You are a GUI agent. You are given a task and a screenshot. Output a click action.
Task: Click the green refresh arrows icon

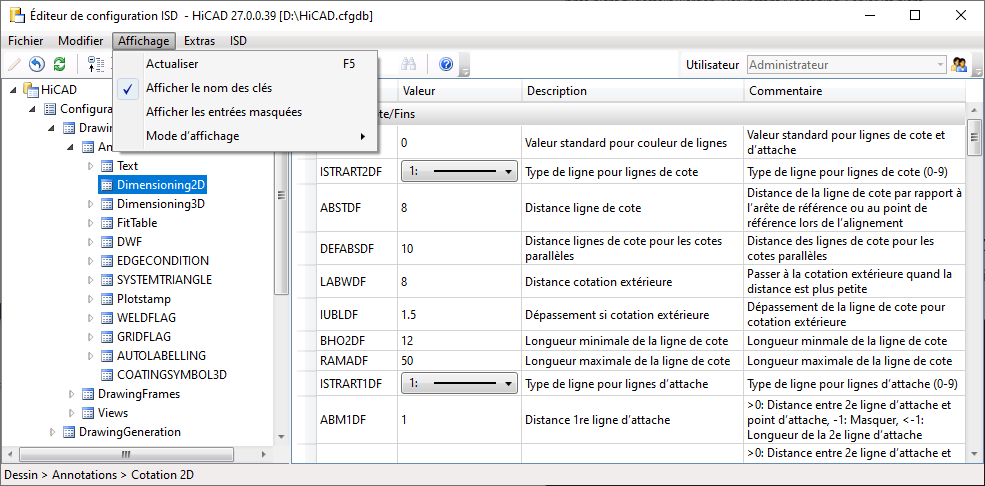[59, 65]
